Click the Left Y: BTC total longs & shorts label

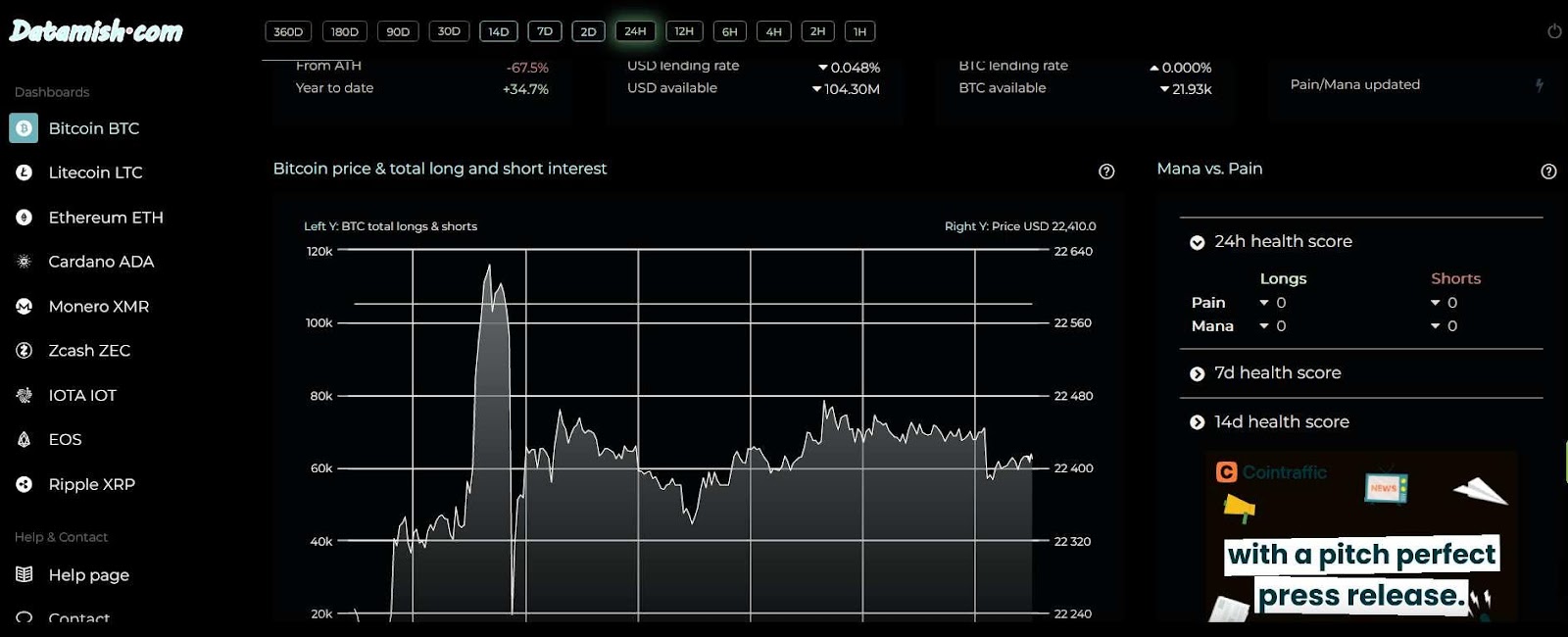(390, 226)
